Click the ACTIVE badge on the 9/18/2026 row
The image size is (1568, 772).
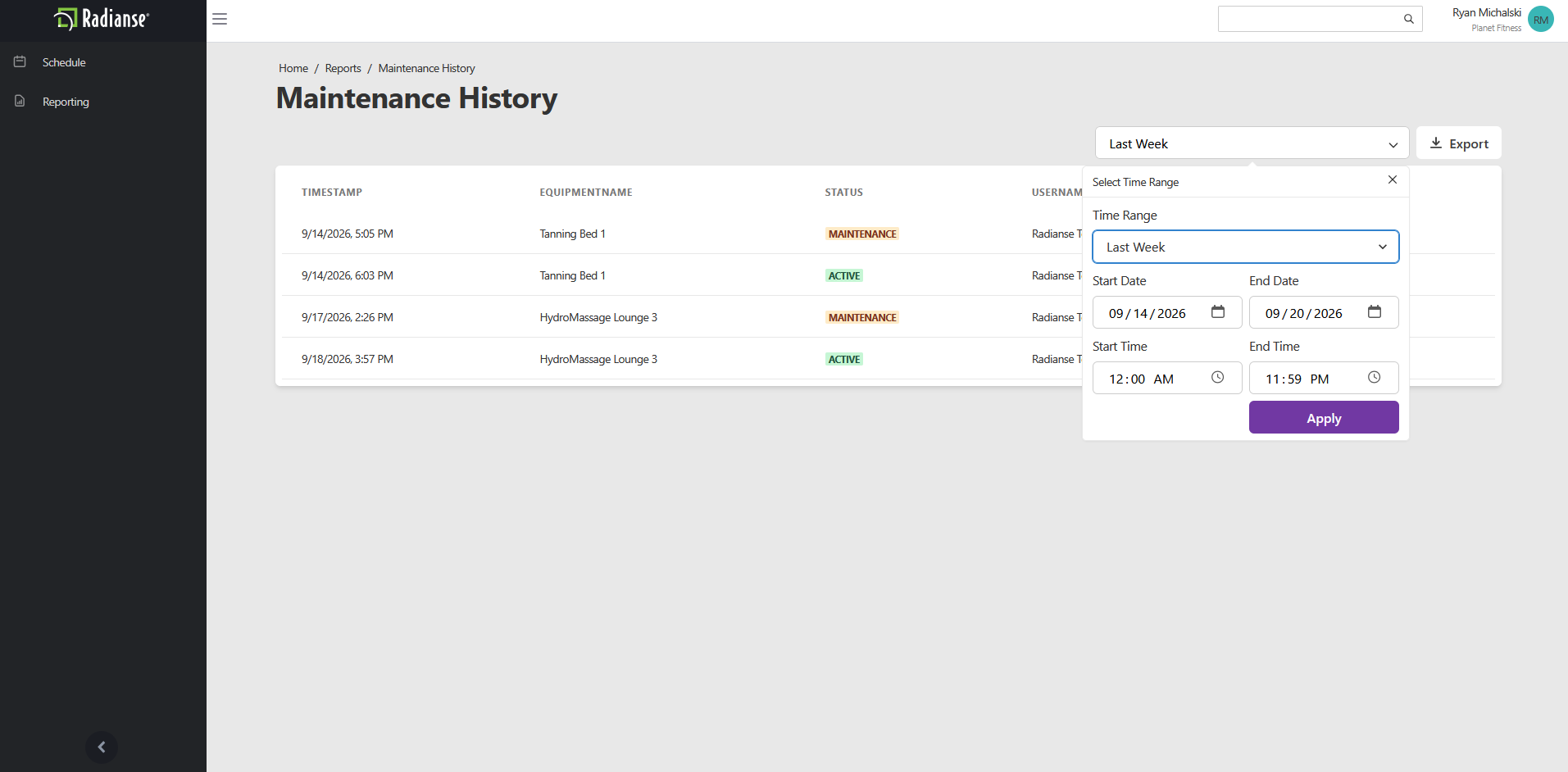(844, 359)
